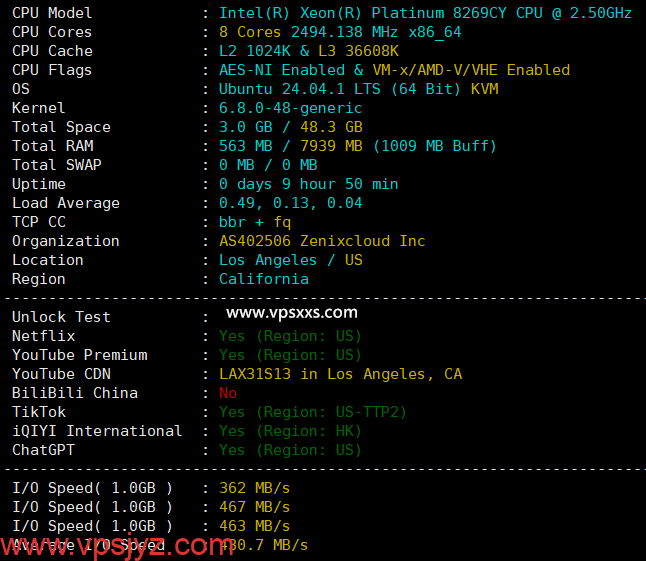Click the iQIYI International HK region result

coord(290,431)
